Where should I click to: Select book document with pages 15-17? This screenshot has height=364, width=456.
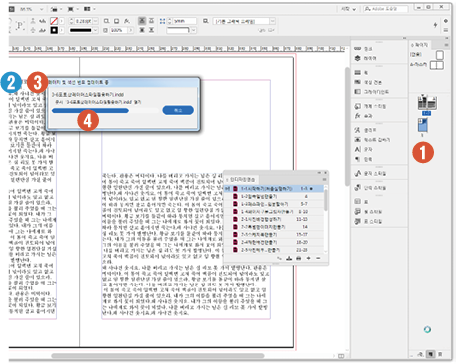click(274, 235)
